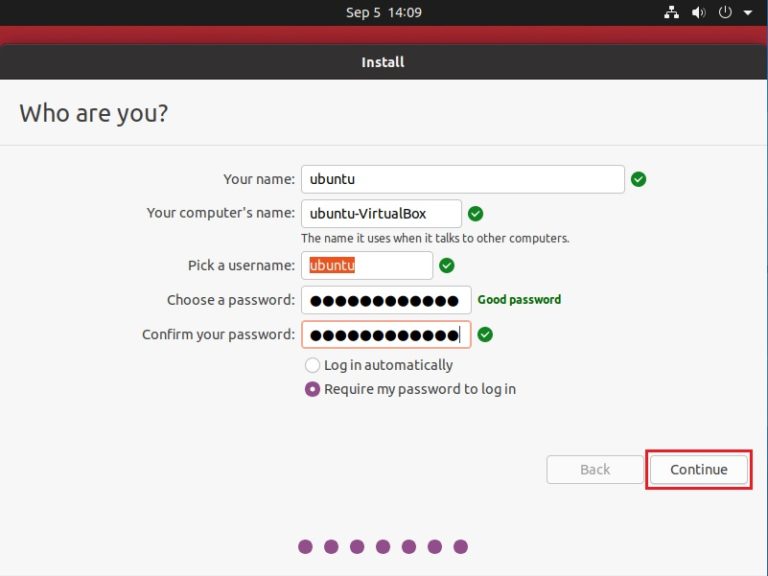Screen dimensions: 768x576
Task: Click the green checkmark beside username field
Action: 447,265
